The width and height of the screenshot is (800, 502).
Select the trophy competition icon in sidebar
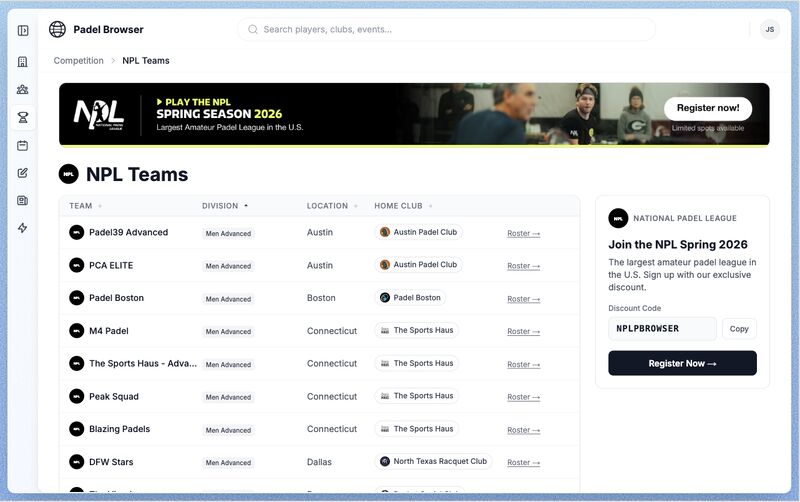(23, 117)
